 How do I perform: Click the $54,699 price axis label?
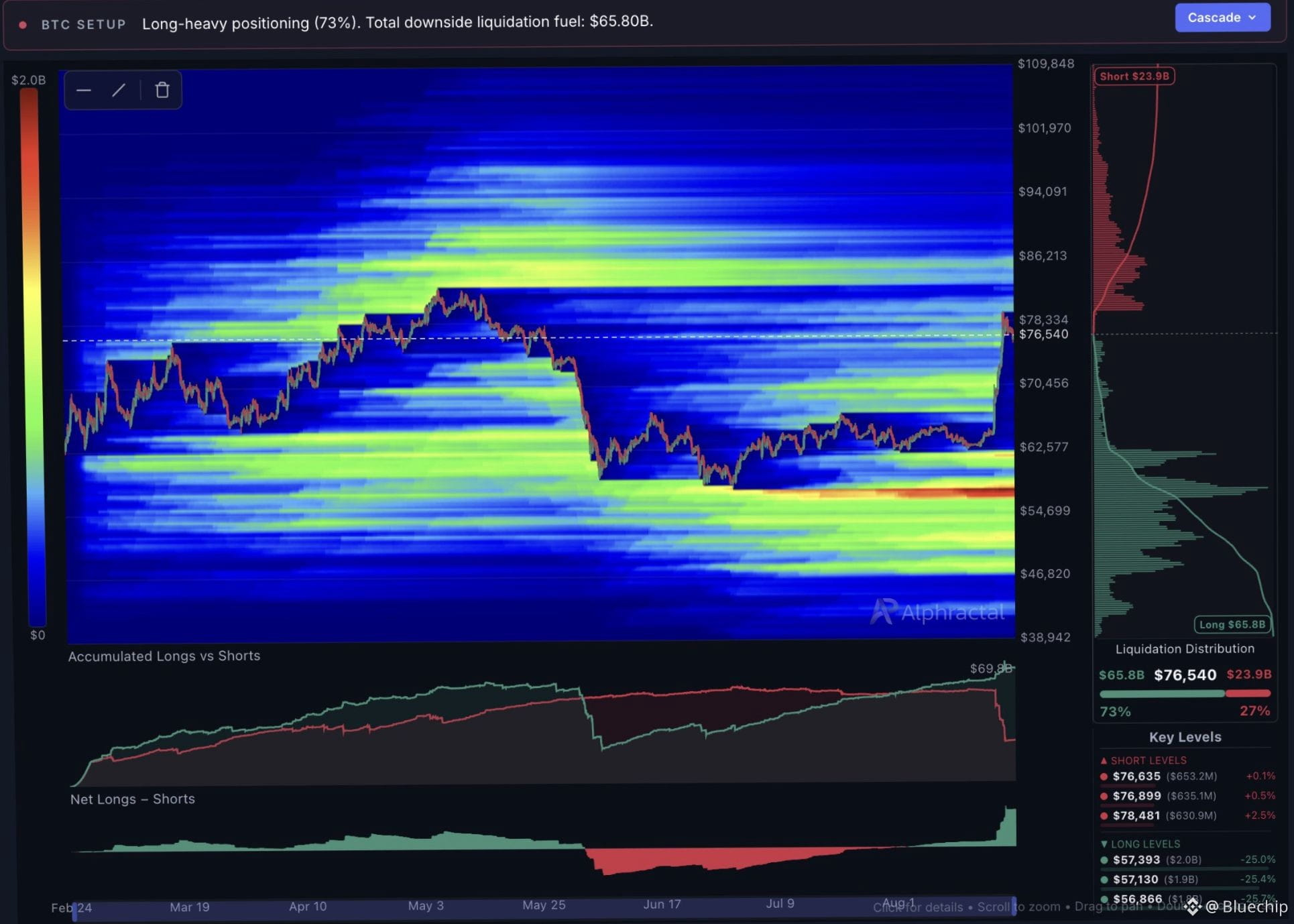click(x=1045, y=510)
